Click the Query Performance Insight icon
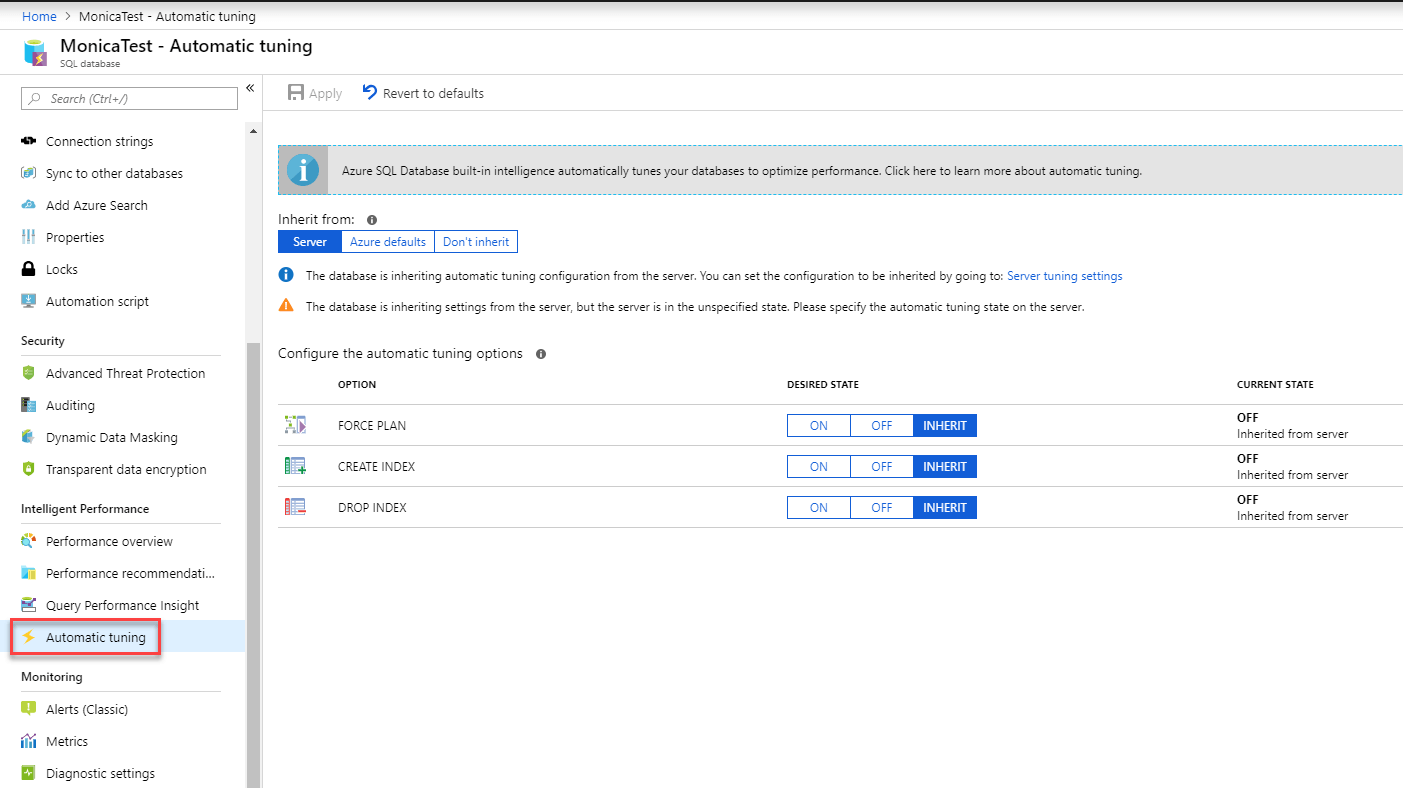Image resolution: width=1403 pixels, height=788 pixels. click(29, 605)
